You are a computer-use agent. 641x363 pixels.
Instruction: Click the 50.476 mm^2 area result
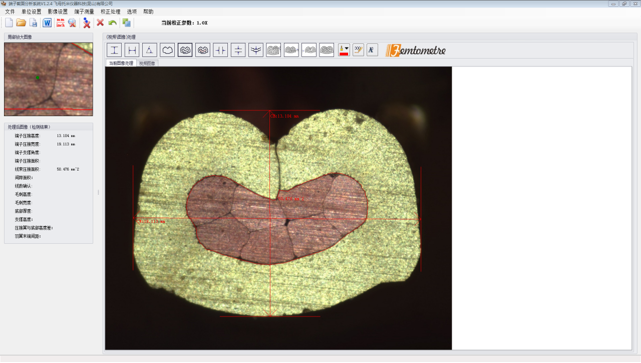click(68, 169)
